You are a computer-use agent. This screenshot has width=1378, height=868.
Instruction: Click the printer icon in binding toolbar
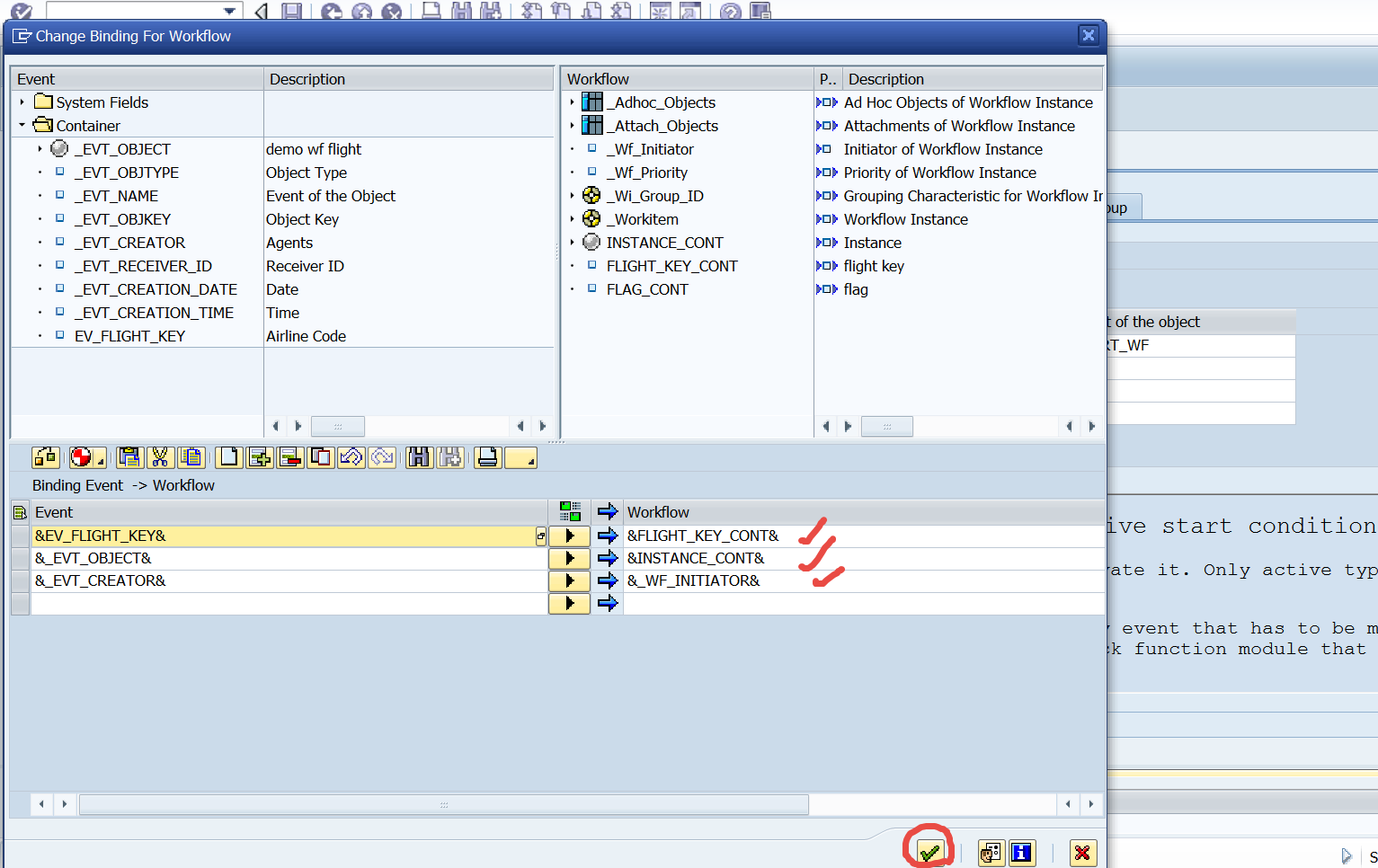click(x=487, y=457)
